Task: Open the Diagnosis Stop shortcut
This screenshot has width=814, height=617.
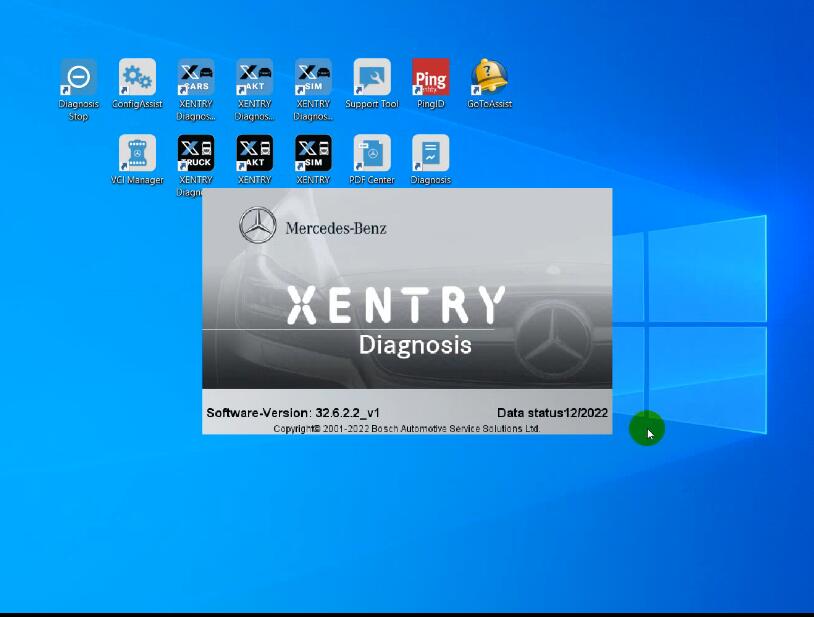Action: coord(79,73)
